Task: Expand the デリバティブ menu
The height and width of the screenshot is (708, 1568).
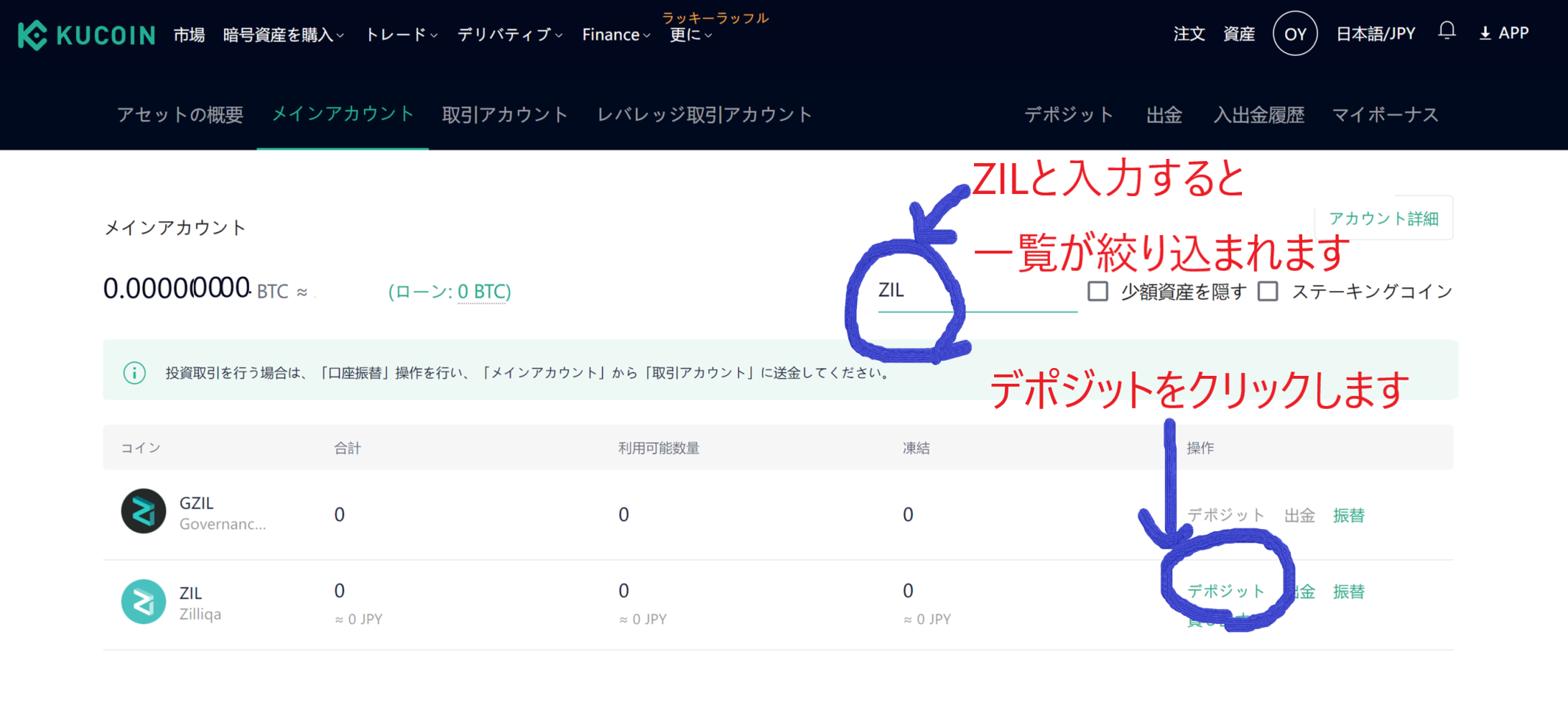Action: pos(510,35)
